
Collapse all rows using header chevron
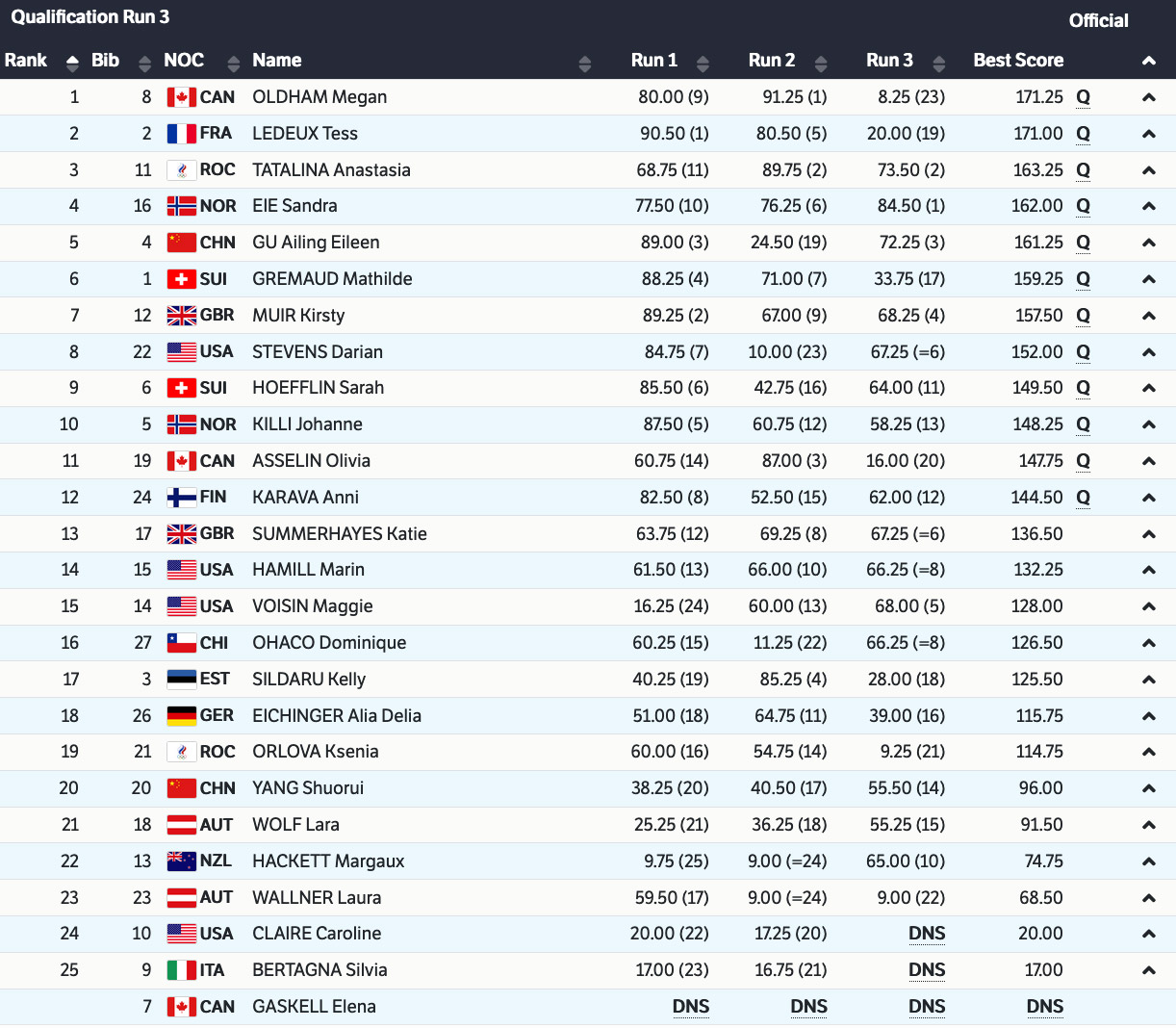pyautogui.click(x=1148, y=61)
